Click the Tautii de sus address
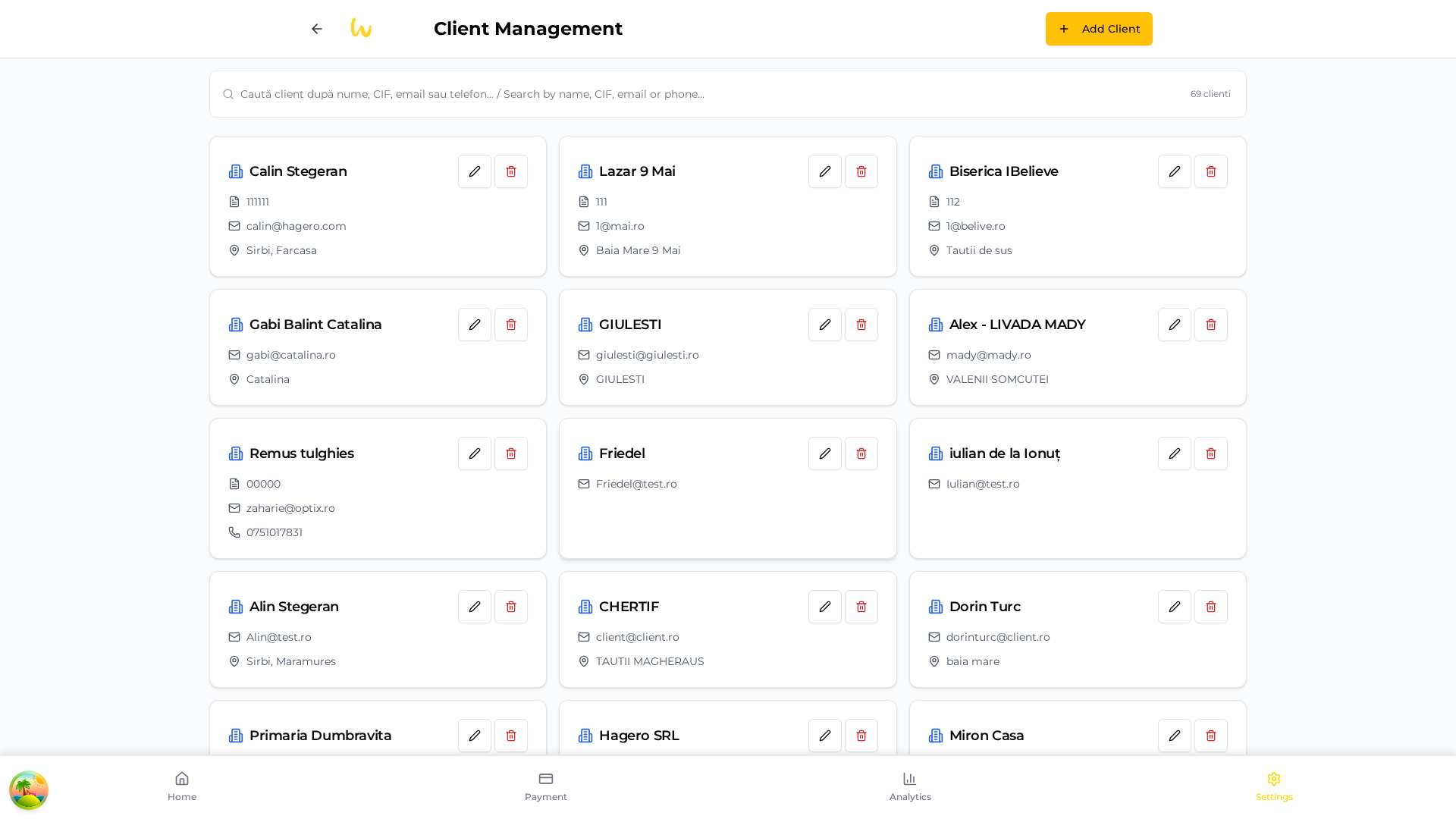 (x=979, y=250)
